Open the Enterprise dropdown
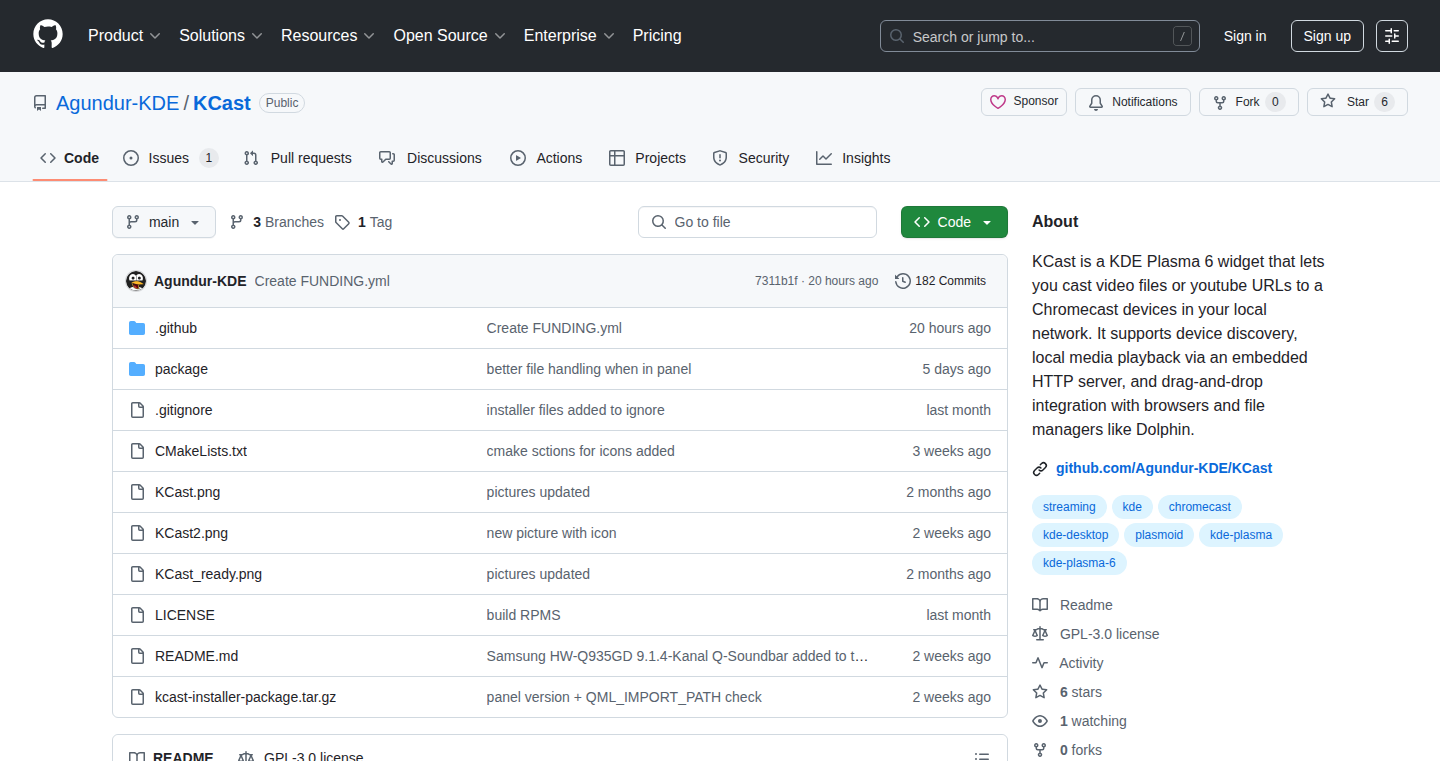 coord(569,36)
